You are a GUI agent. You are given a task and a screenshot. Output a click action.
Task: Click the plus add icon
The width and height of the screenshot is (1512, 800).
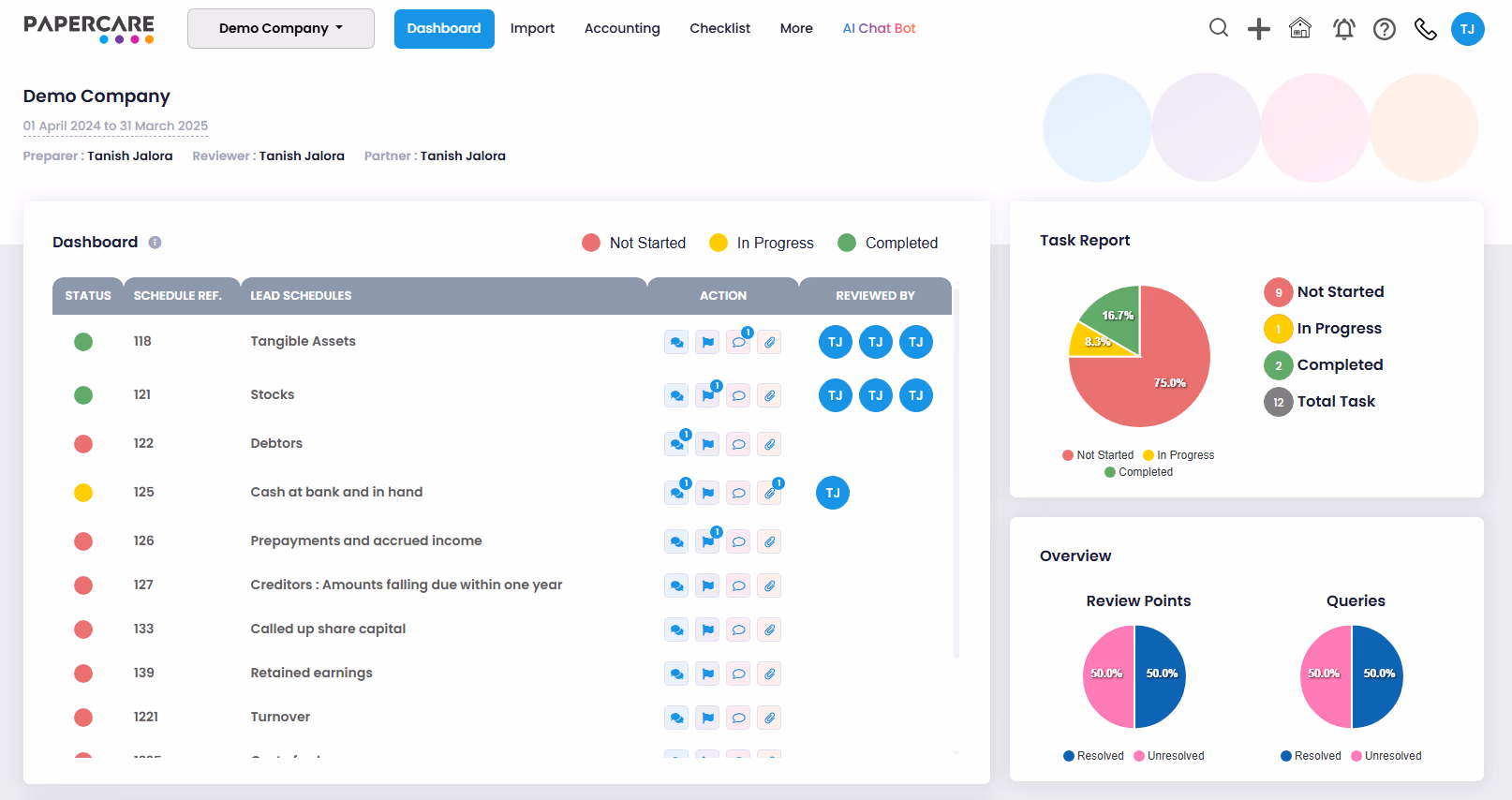click(1259, 29)
